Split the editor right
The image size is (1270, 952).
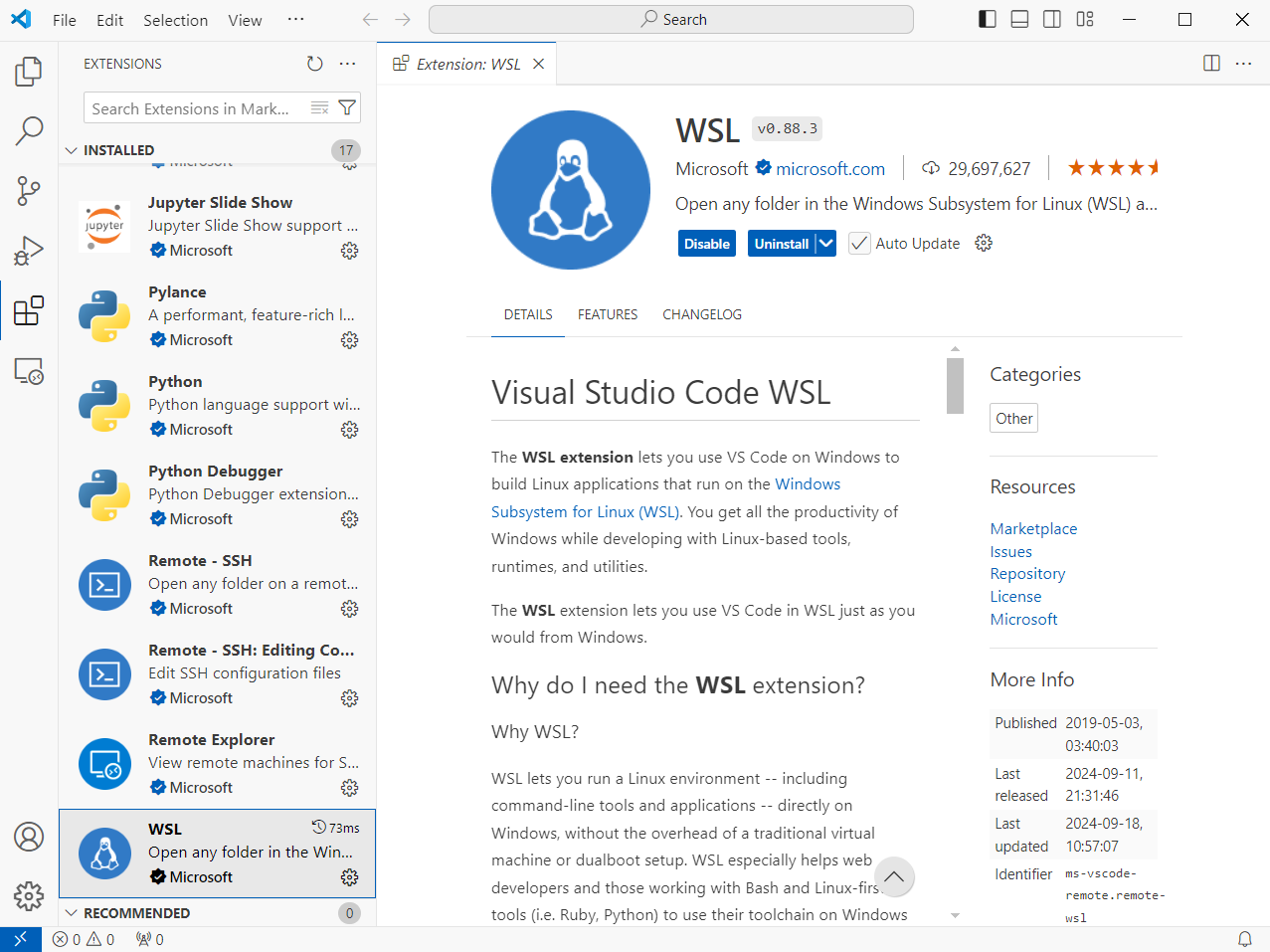(1211, 64)
